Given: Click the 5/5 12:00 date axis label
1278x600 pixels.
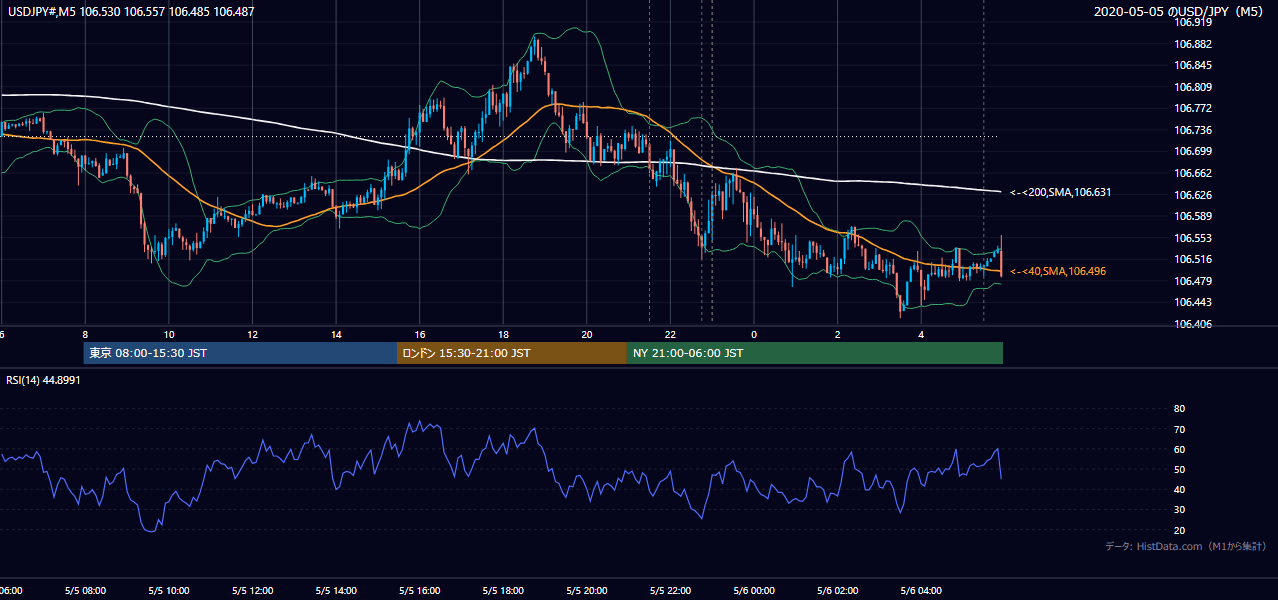Looking at the screenshot, I should tap(252, 591).
